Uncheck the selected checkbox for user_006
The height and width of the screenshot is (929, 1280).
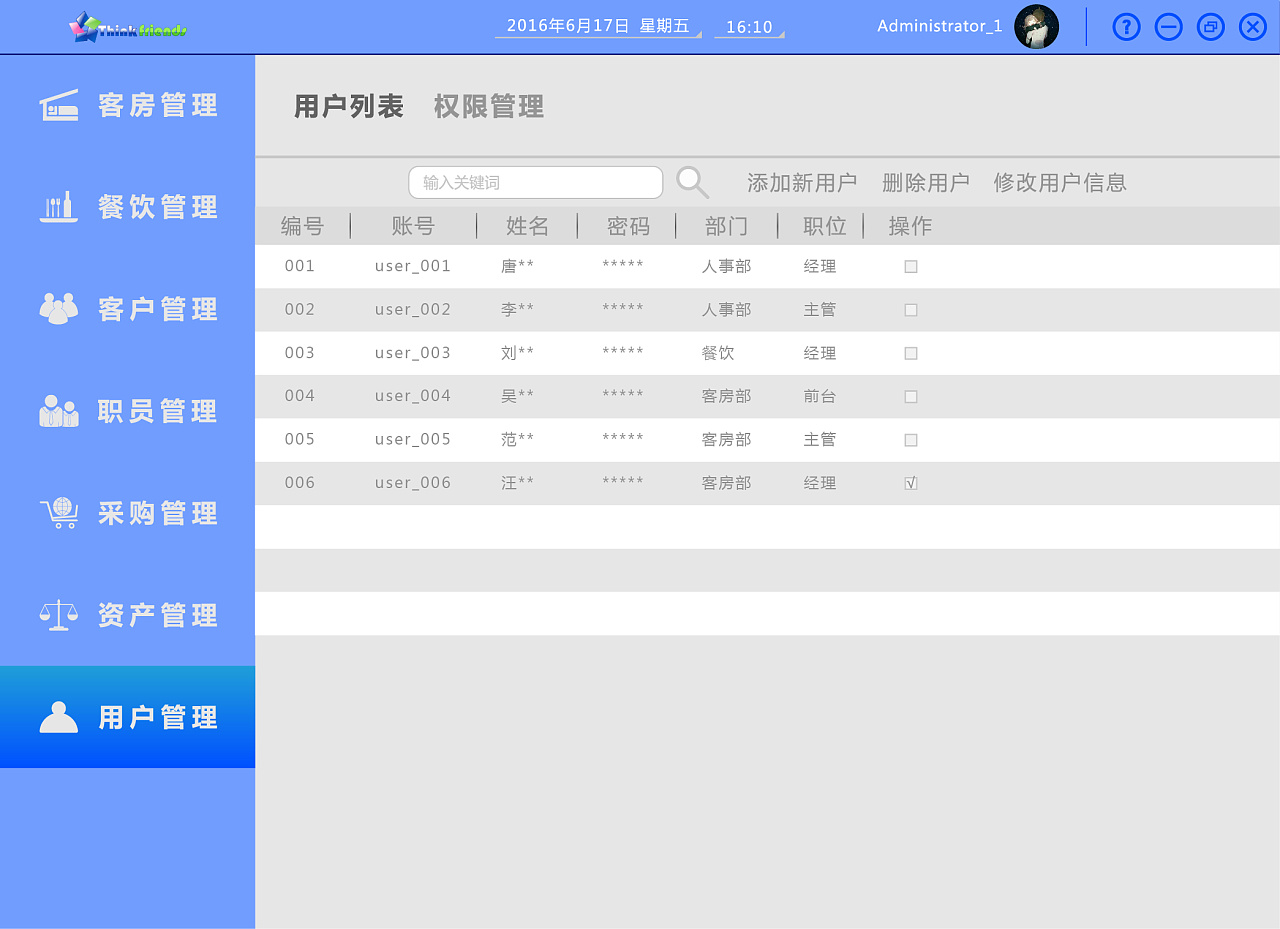tap(910, 482)
